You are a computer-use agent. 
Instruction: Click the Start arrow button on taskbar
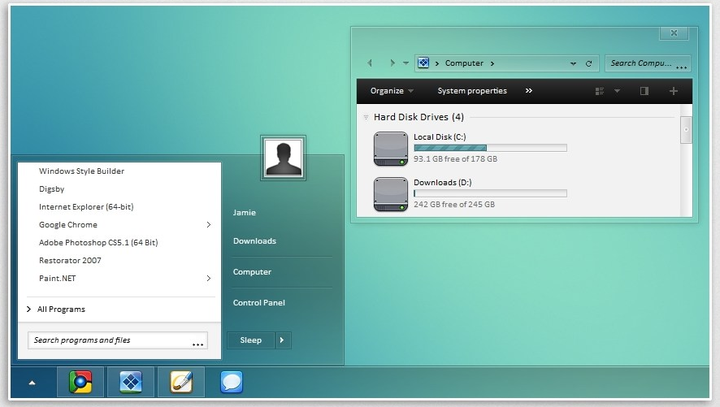[x=32, y=383]
